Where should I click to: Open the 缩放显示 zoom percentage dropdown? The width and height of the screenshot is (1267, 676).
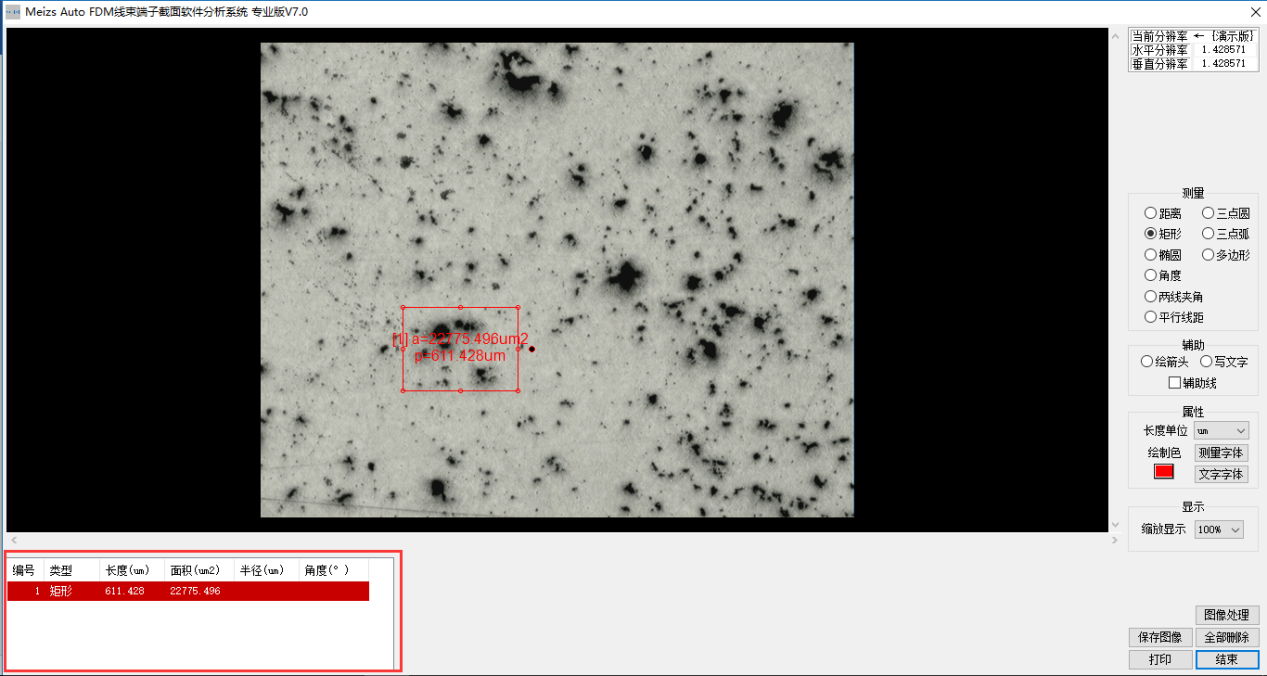pos(1219,529)
